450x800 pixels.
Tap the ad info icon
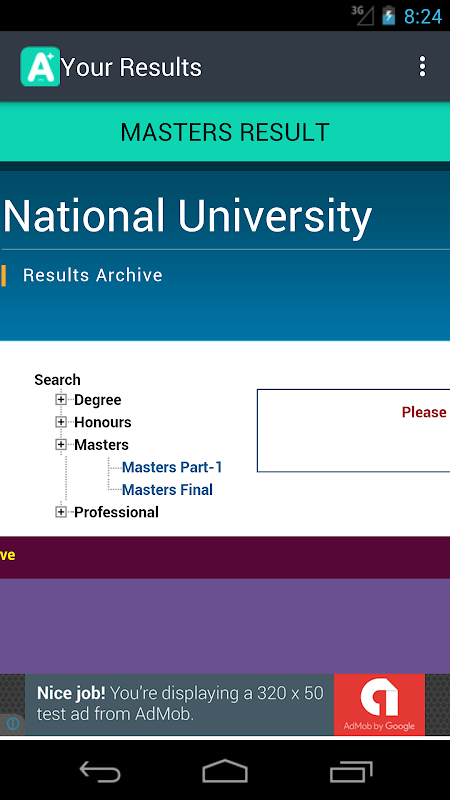click(x=13, y=723)
